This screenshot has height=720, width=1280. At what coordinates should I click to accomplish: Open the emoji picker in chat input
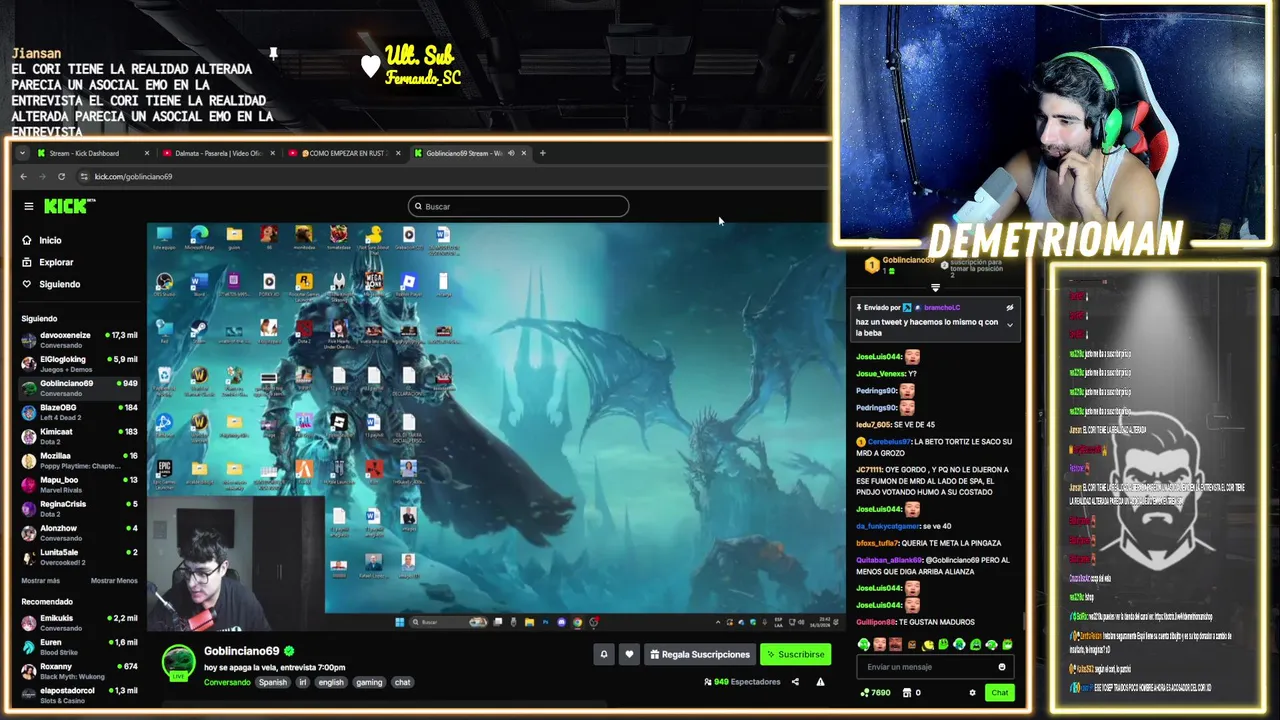click(1002, 667)
